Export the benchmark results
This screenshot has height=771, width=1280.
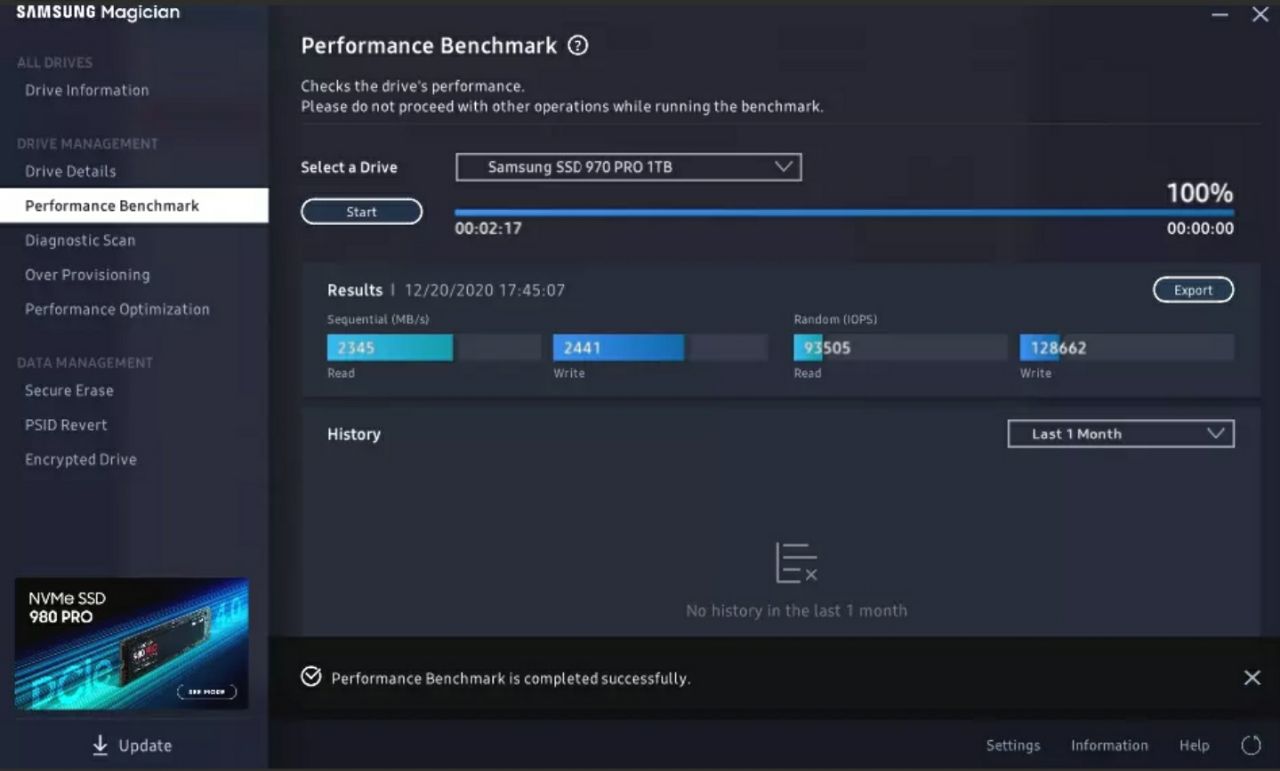(x=1193, y=290)
